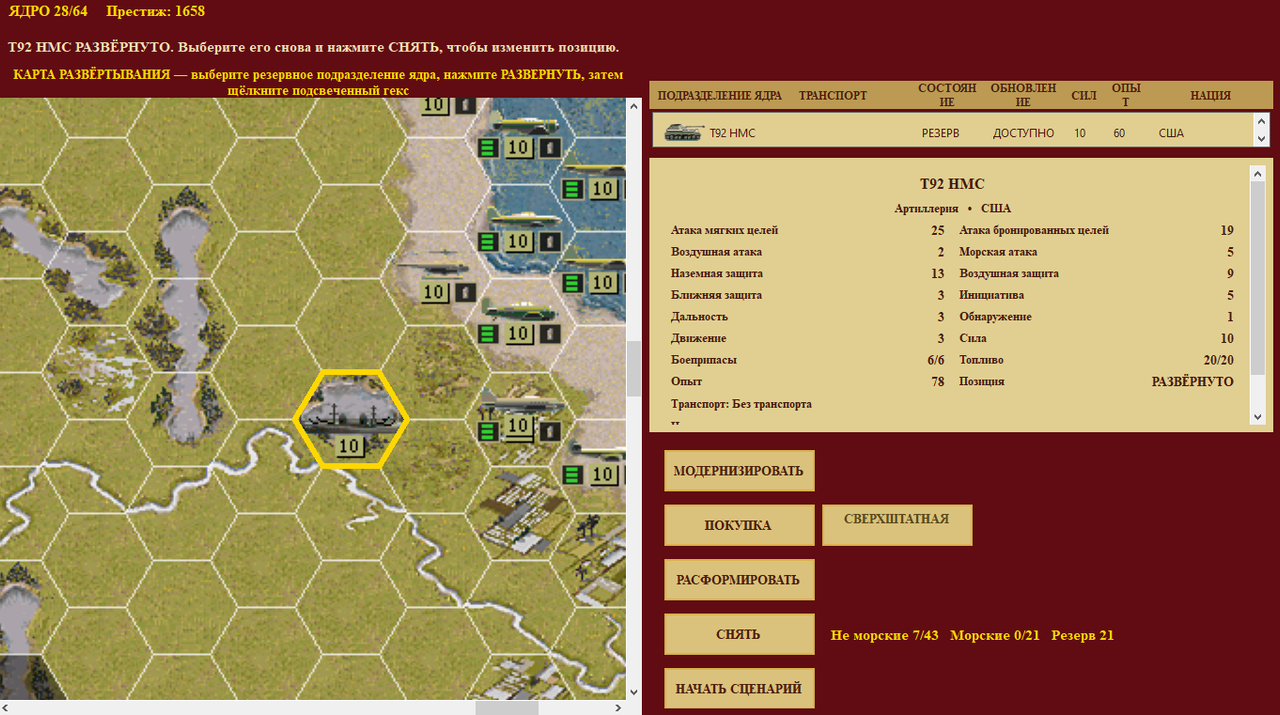Click the НАЦИЯ column header
Screen dimensions: 1280x715
(1210, 95)
